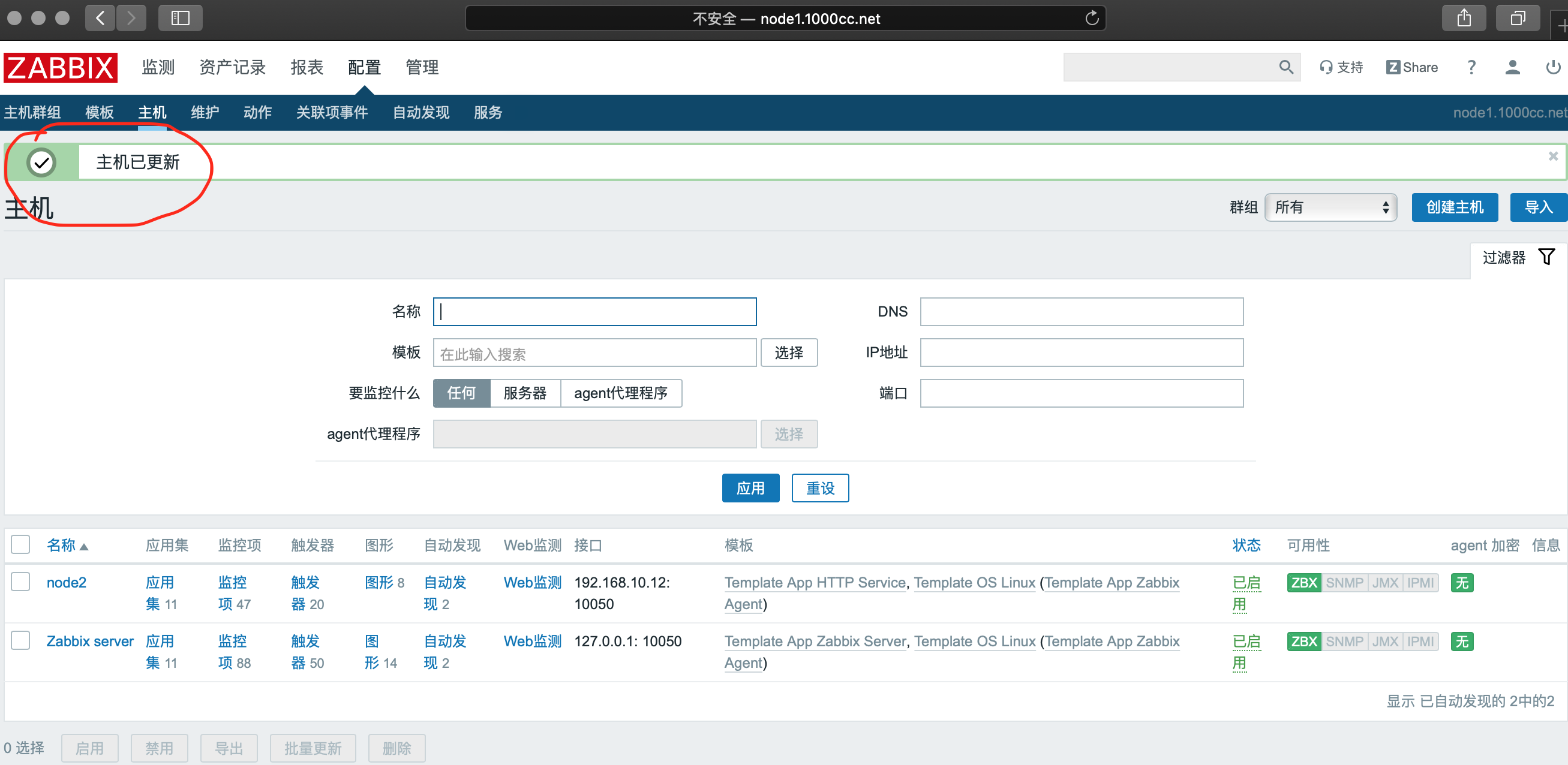Tick the Zabbix server row checkbox
Image resolution: width=1568 pixels, height=765 pixels.
[x=21, y=640]
